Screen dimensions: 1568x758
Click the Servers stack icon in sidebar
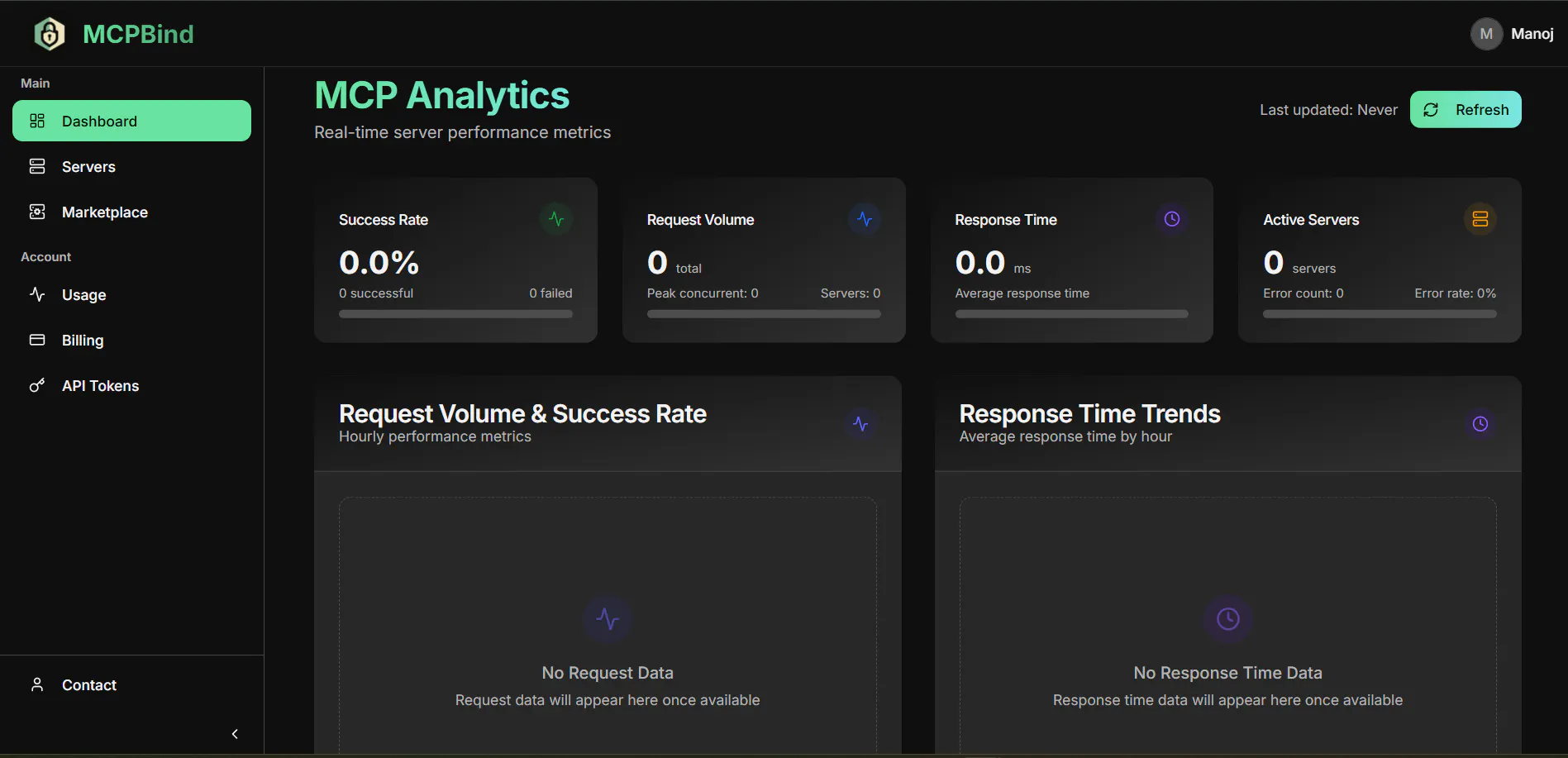click(x=37, y=166)
